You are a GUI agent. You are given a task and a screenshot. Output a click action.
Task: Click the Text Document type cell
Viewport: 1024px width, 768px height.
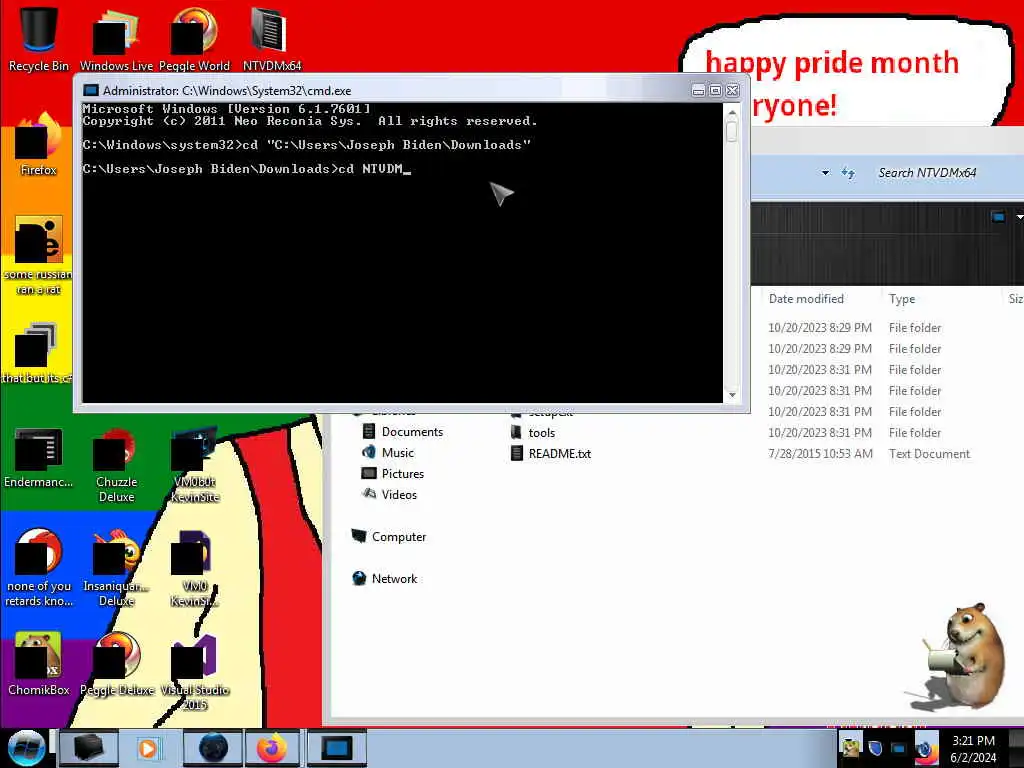929,453
